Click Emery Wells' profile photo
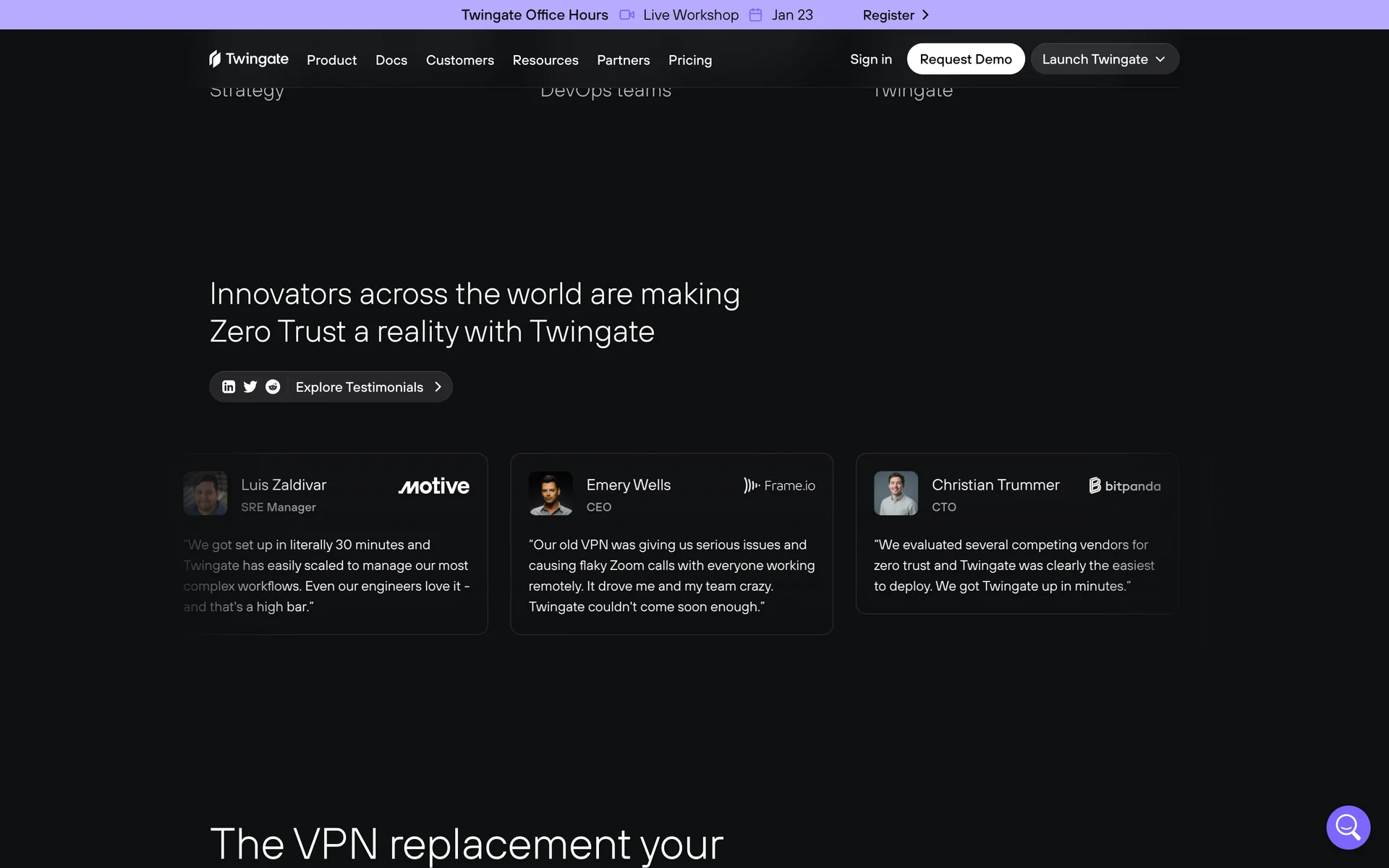The image size is (1389, 868). (551, 493)
